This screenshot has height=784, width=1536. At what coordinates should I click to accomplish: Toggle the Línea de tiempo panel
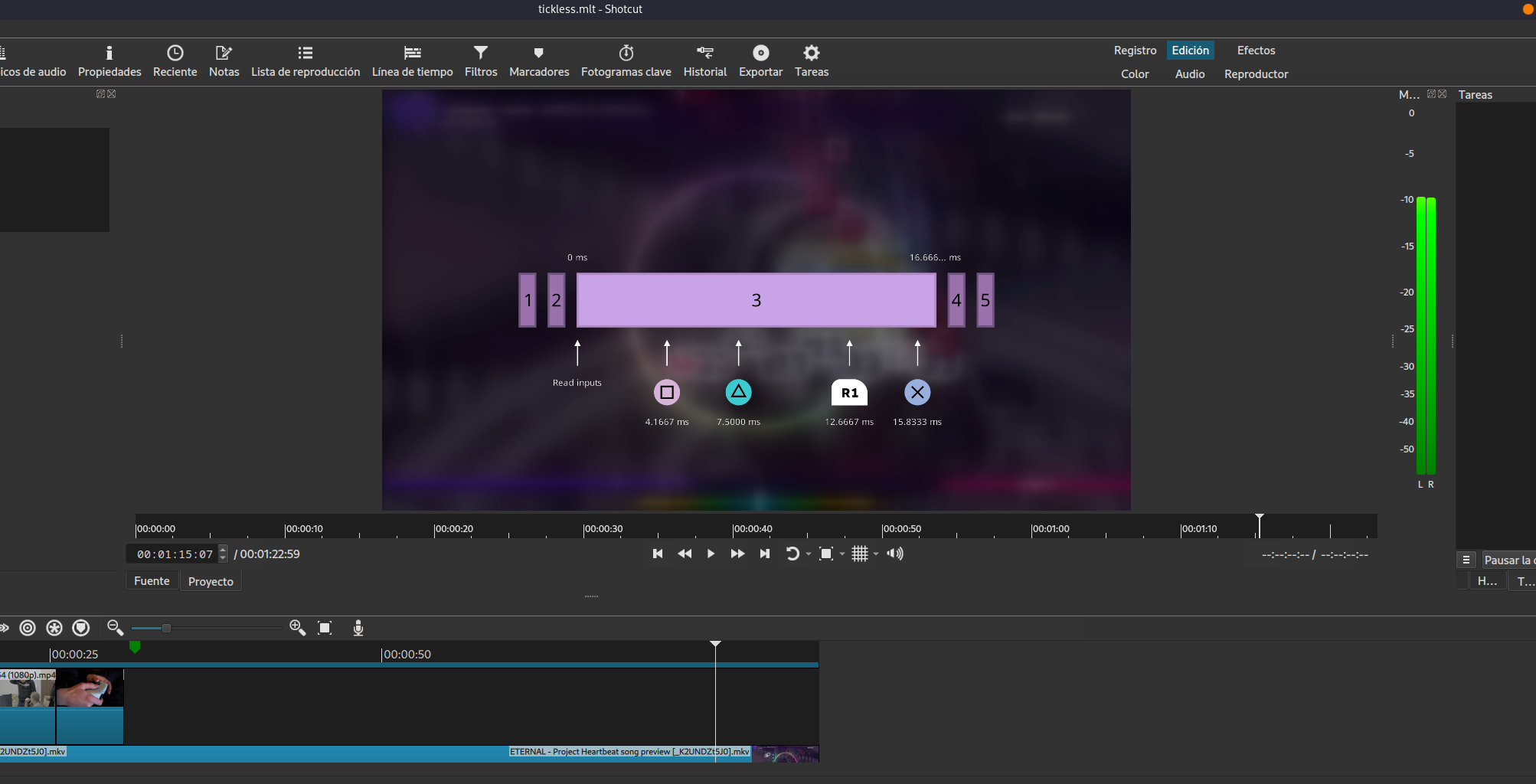click(412, 61)
